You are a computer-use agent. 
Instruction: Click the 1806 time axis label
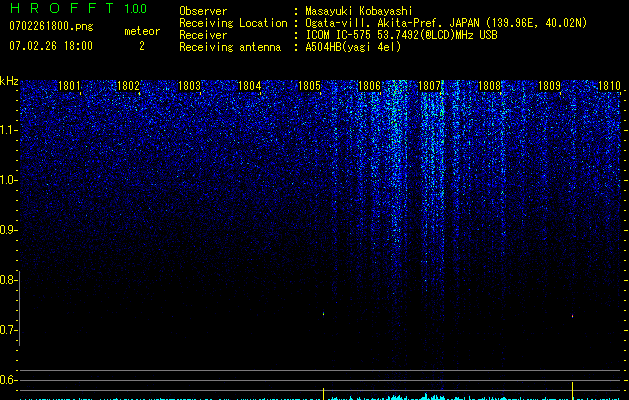pyautogui.click(x=369, y=85)
